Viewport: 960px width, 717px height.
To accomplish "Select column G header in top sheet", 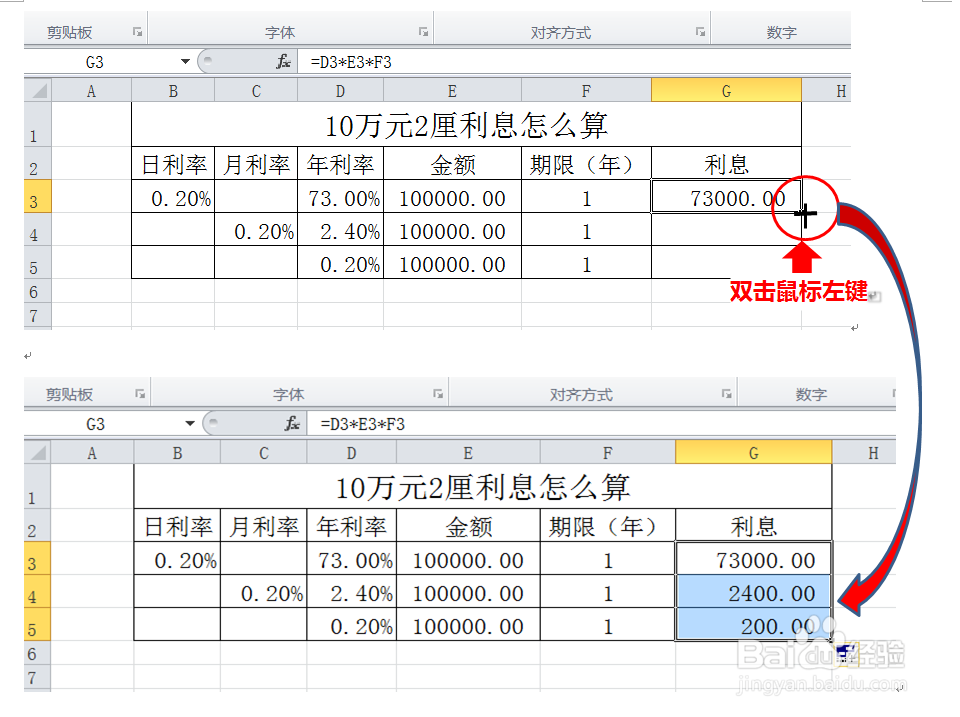I will coord(726,91).
